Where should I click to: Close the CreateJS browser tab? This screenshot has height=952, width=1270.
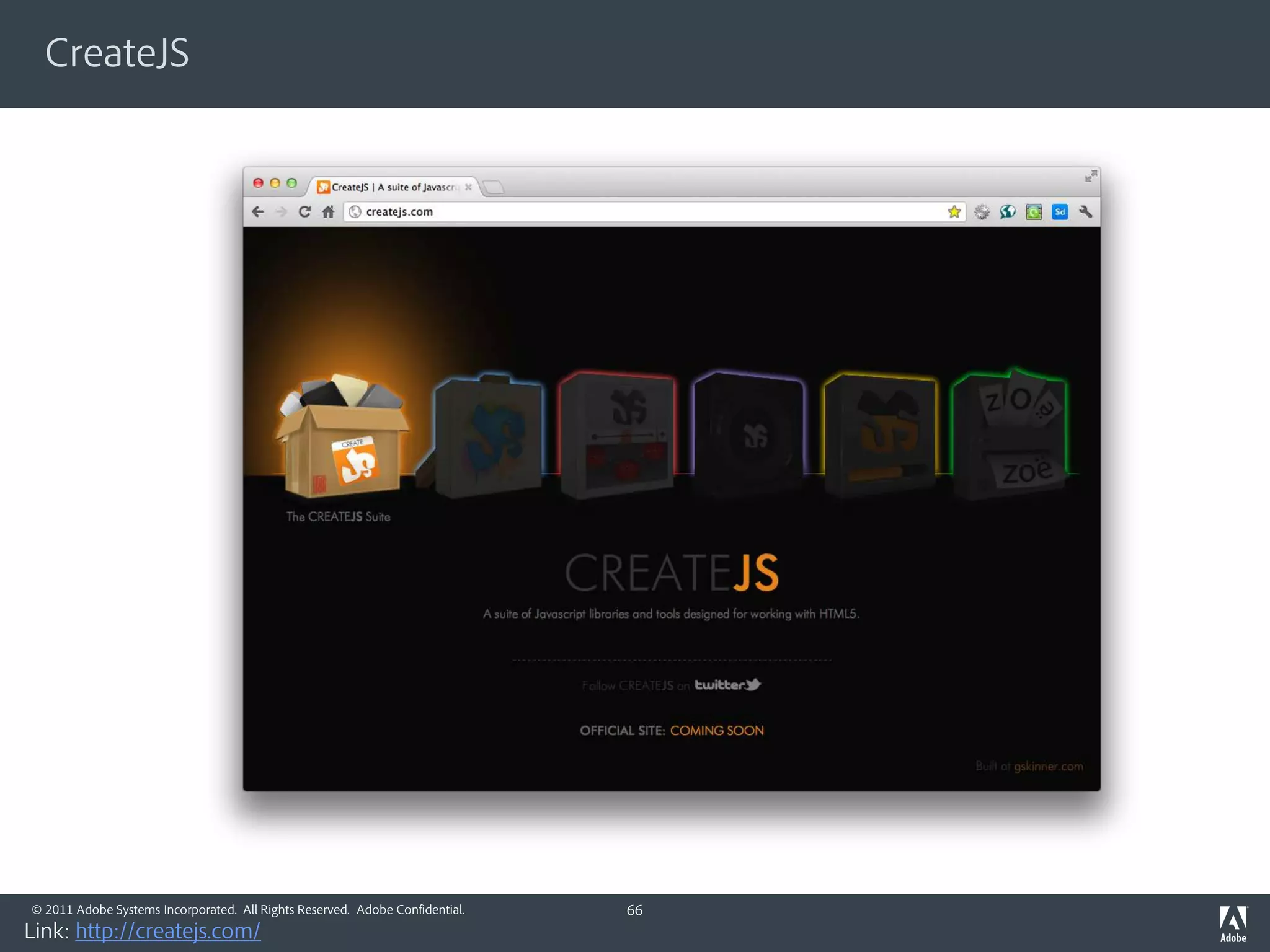click(468, 187)
